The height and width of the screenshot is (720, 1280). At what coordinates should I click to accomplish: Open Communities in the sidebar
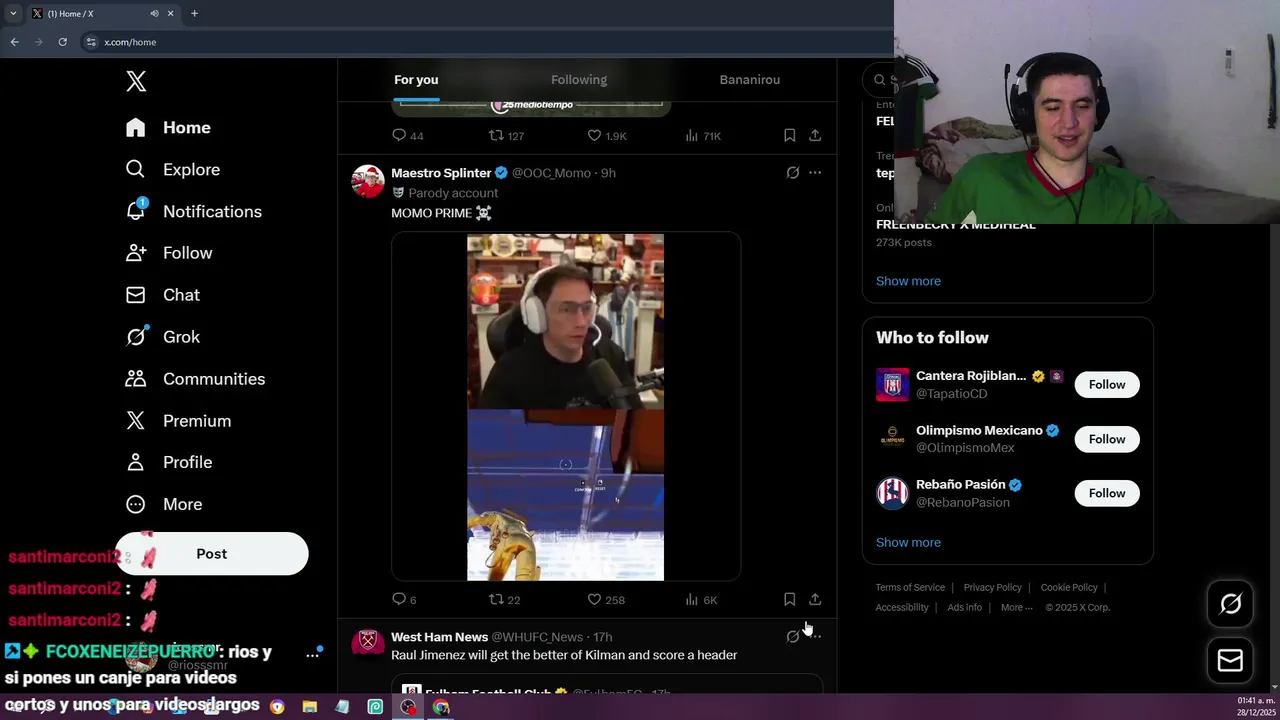pyautogui.click(x=195, y=379)
